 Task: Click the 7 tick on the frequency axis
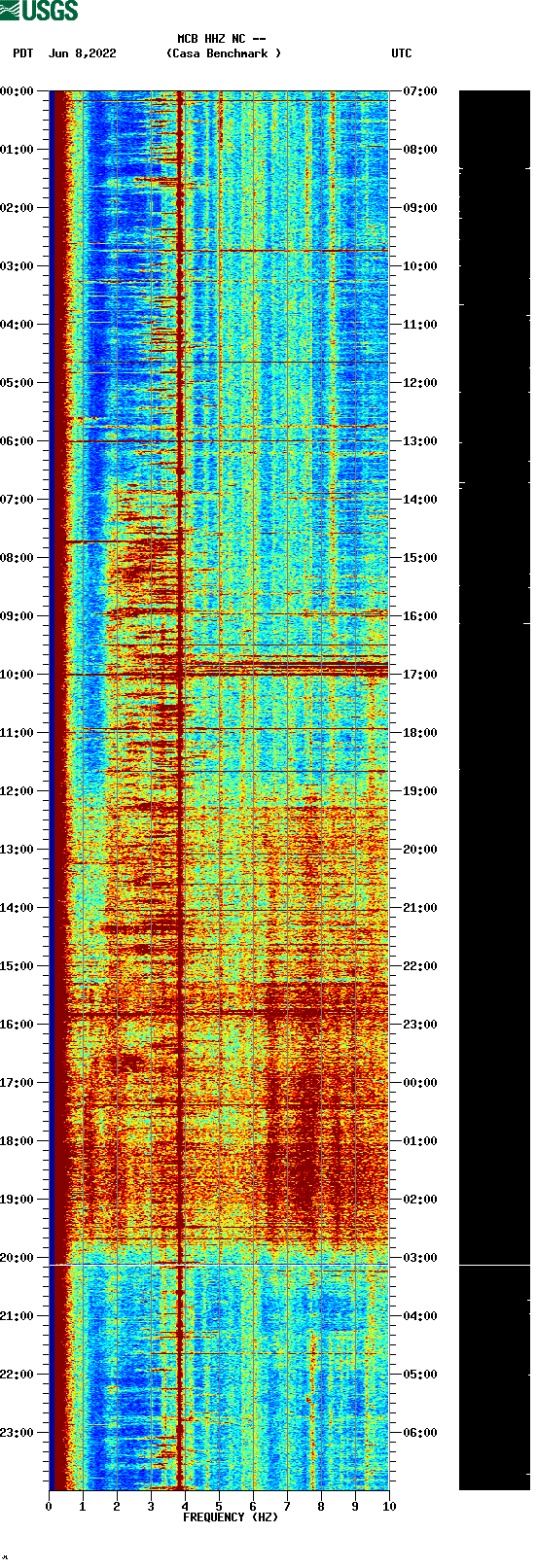[x=287, y=1506]
